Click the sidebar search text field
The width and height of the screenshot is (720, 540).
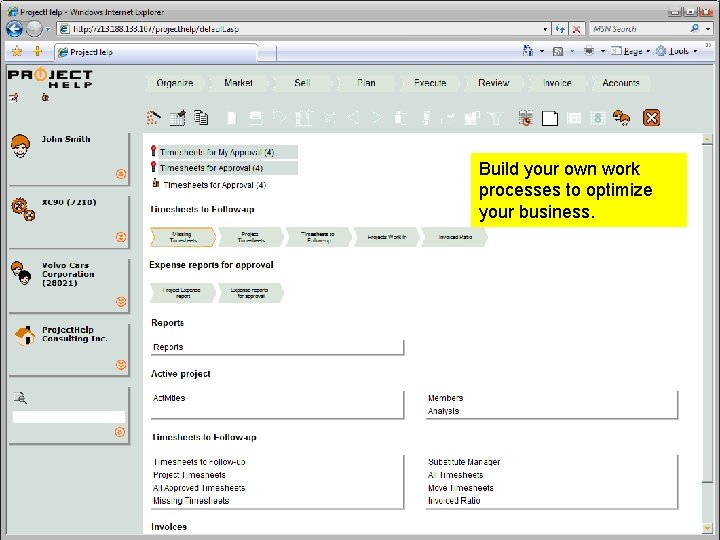(x=69, y=417)
